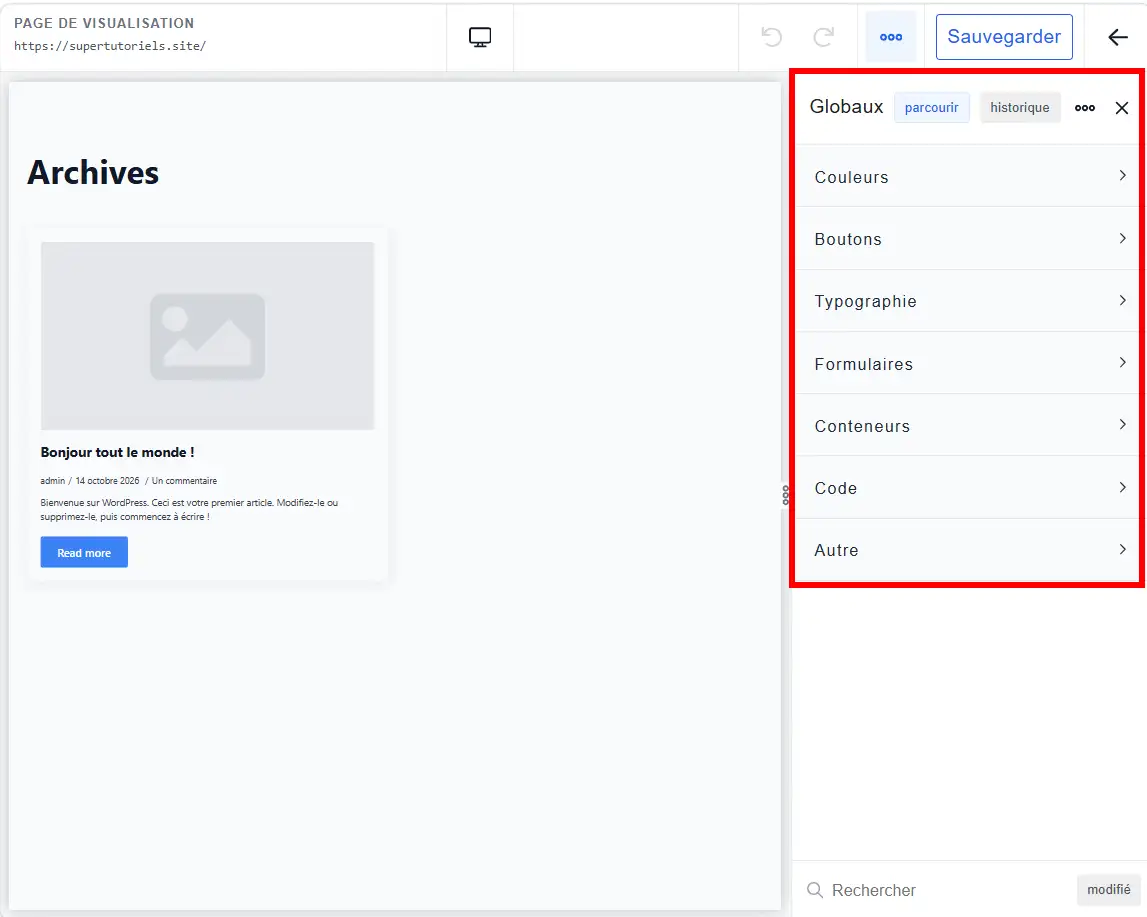Click the Read more button
This screenshot has width=1147, height=917.
point(84,552)
